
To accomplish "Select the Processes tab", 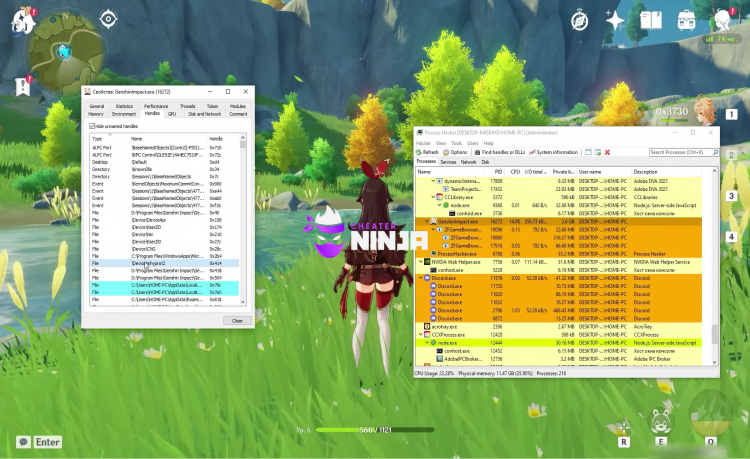I will coord(426,162).
